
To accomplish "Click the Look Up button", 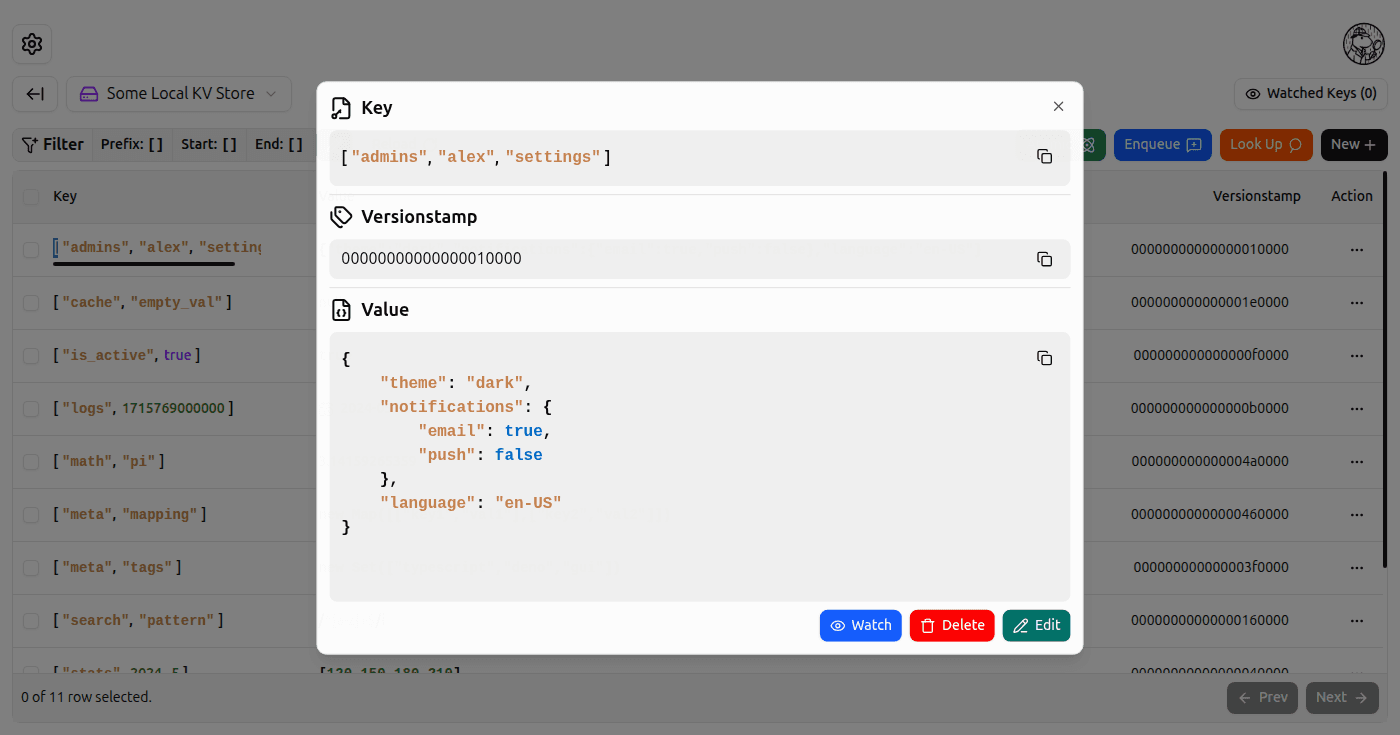I will pos(1266,145).
